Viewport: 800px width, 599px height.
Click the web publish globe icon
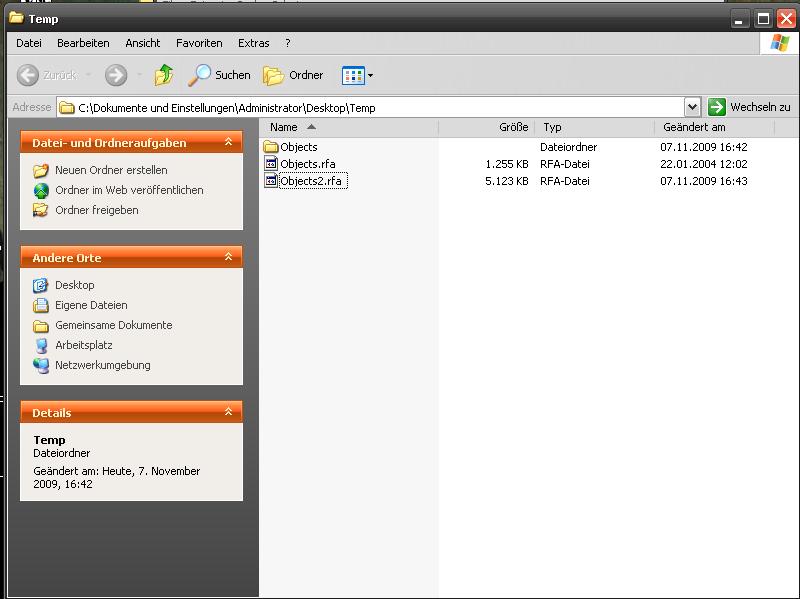[41, 190]
